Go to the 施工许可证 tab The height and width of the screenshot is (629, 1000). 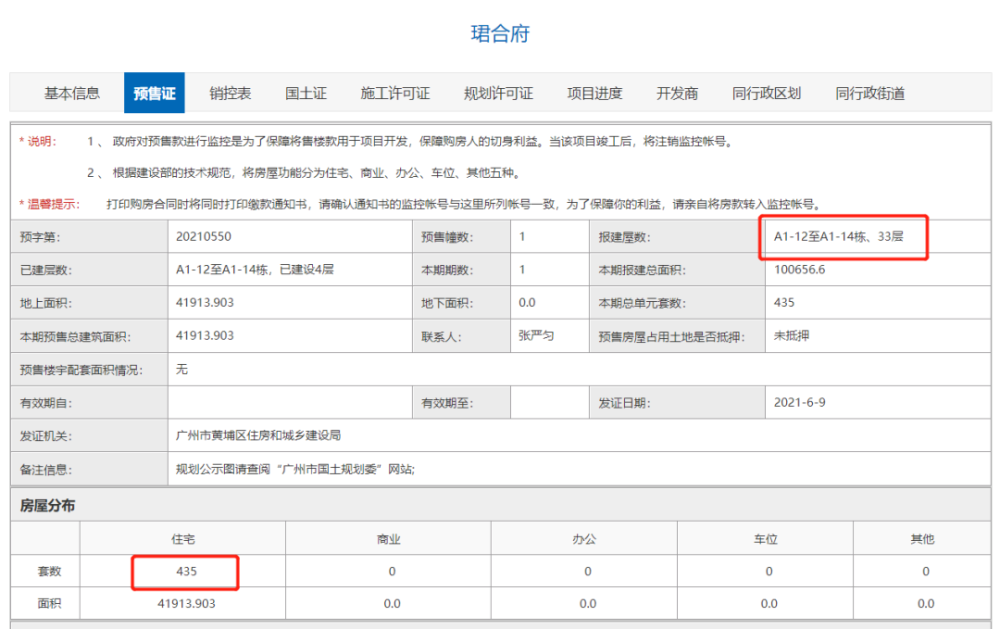(395, 93)
